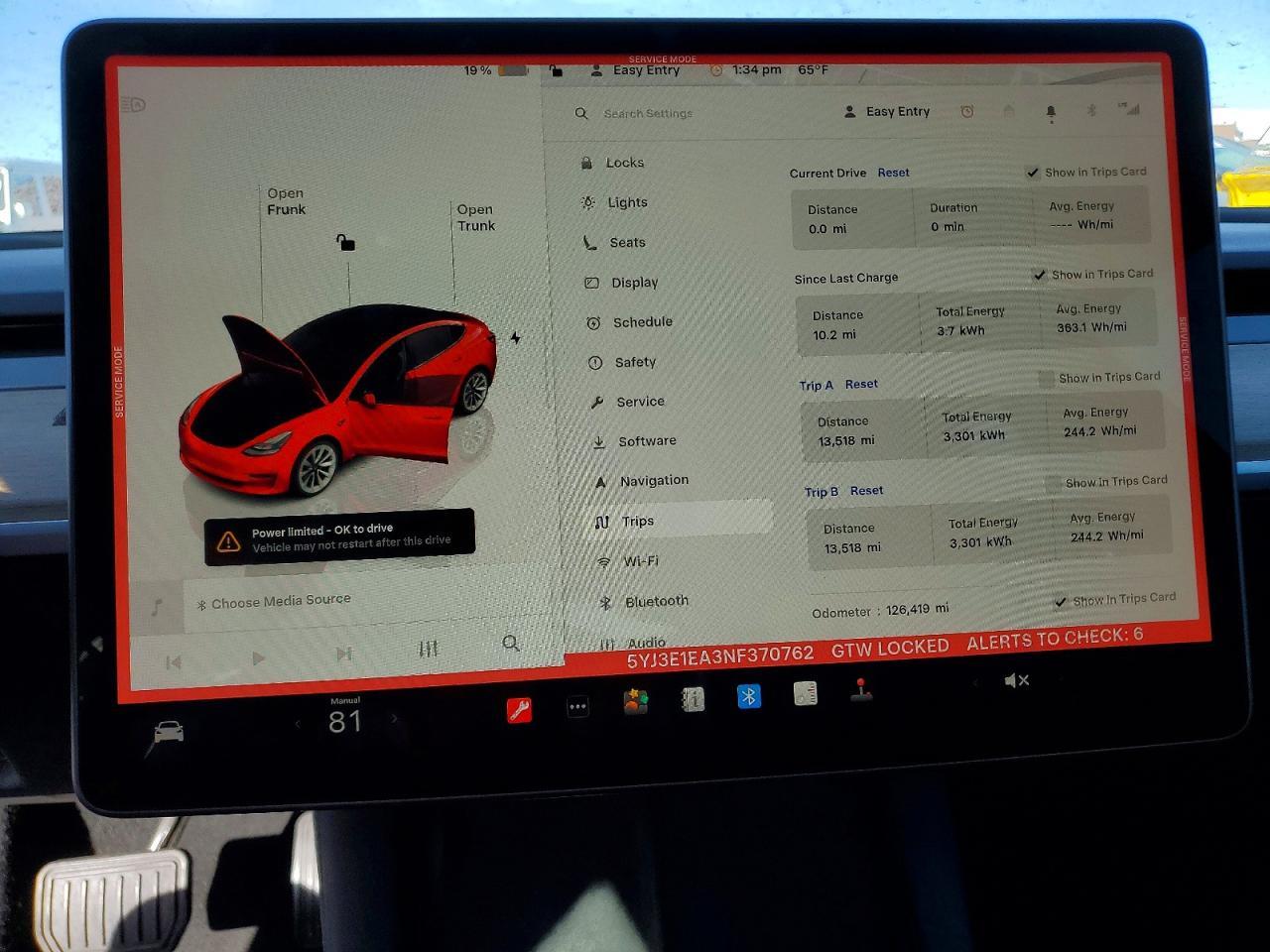Reset Trip B
Screen dimensions: 1270x952
point(866,490)
